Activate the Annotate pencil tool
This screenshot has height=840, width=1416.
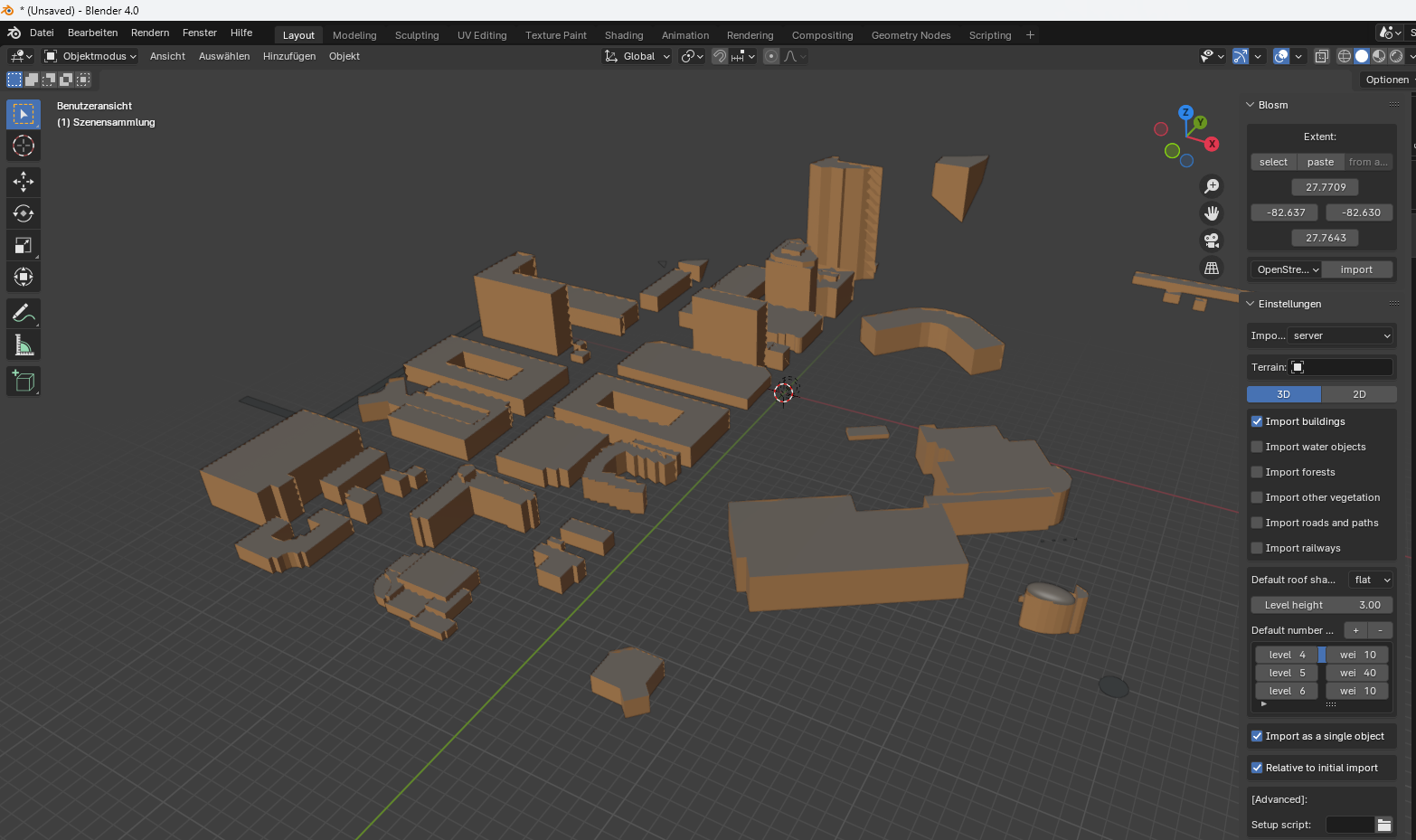(24, 314)
